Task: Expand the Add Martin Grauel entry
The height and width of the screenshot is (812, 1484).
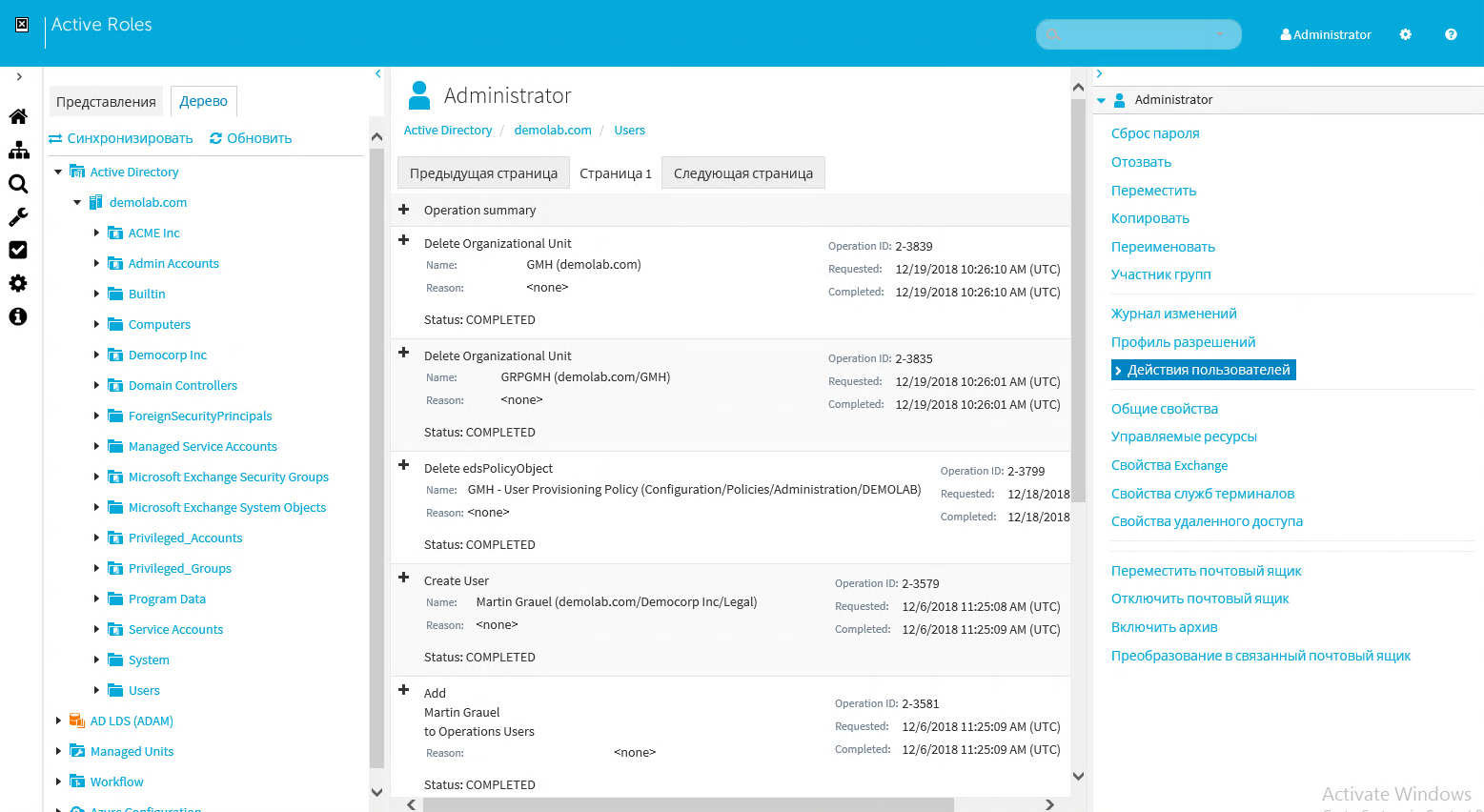Action: click(403, 689)
